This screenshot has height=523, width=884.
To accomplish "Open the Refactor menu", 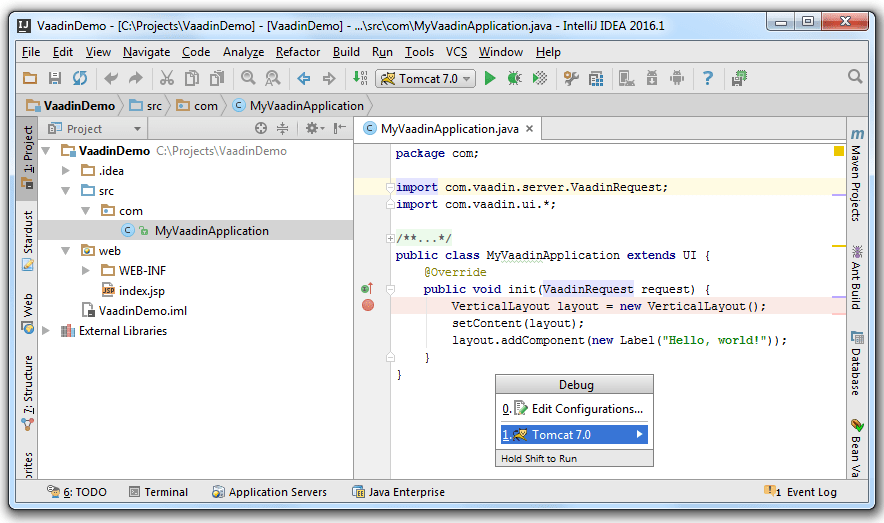I will [x=298, y=52].
